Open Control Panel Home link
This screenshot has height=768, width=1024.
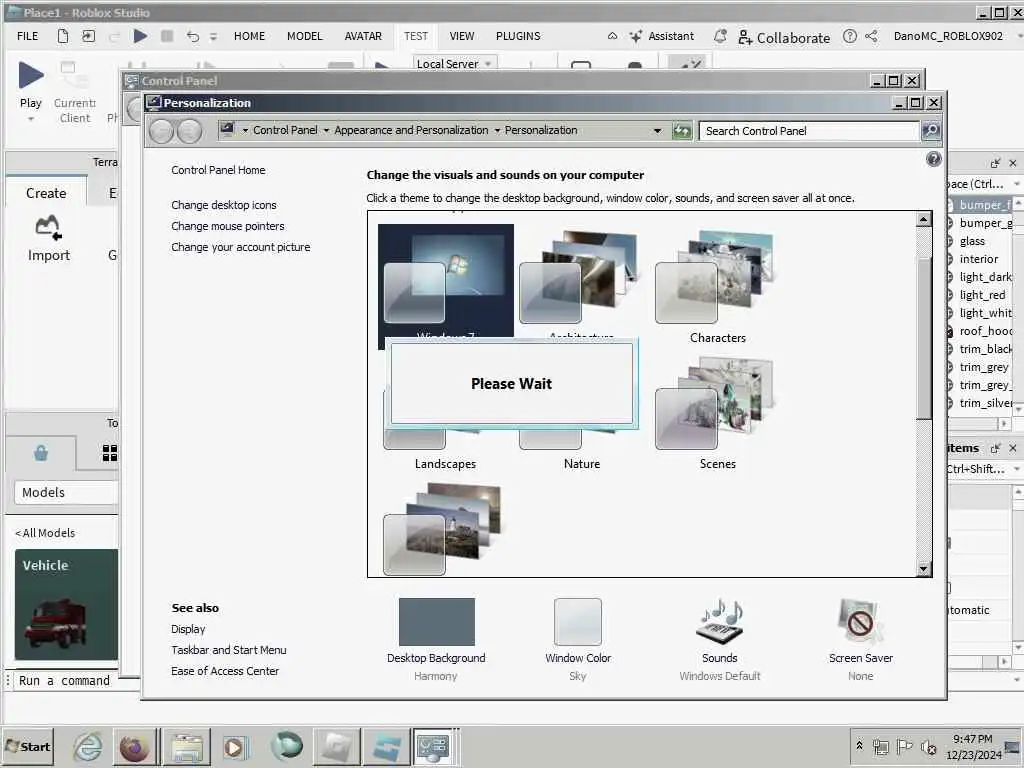pyautogui.click(x=218, y=170)
